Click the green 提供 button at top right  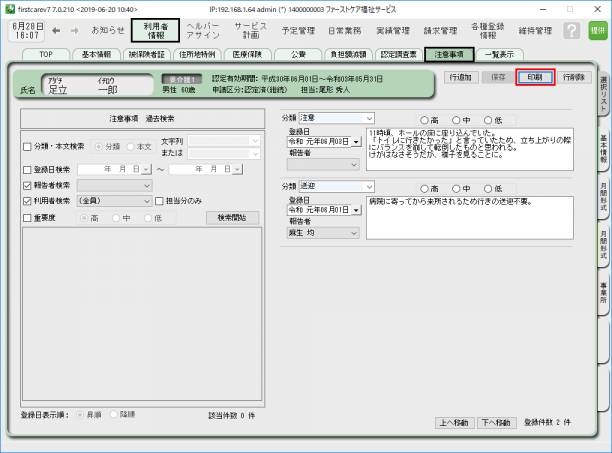coord(597,30)
